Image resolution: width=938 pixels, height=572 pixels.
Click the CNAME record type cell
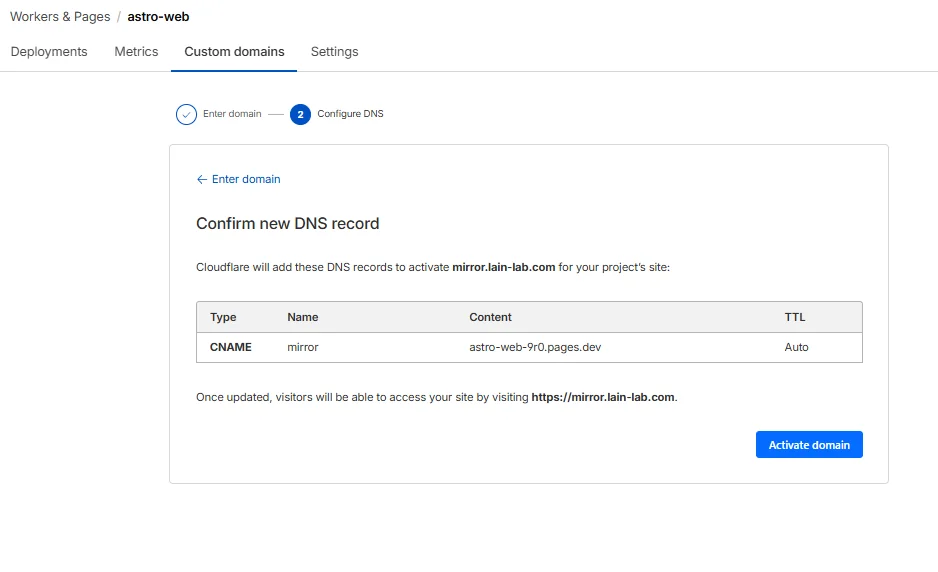(x=231, y=347)
